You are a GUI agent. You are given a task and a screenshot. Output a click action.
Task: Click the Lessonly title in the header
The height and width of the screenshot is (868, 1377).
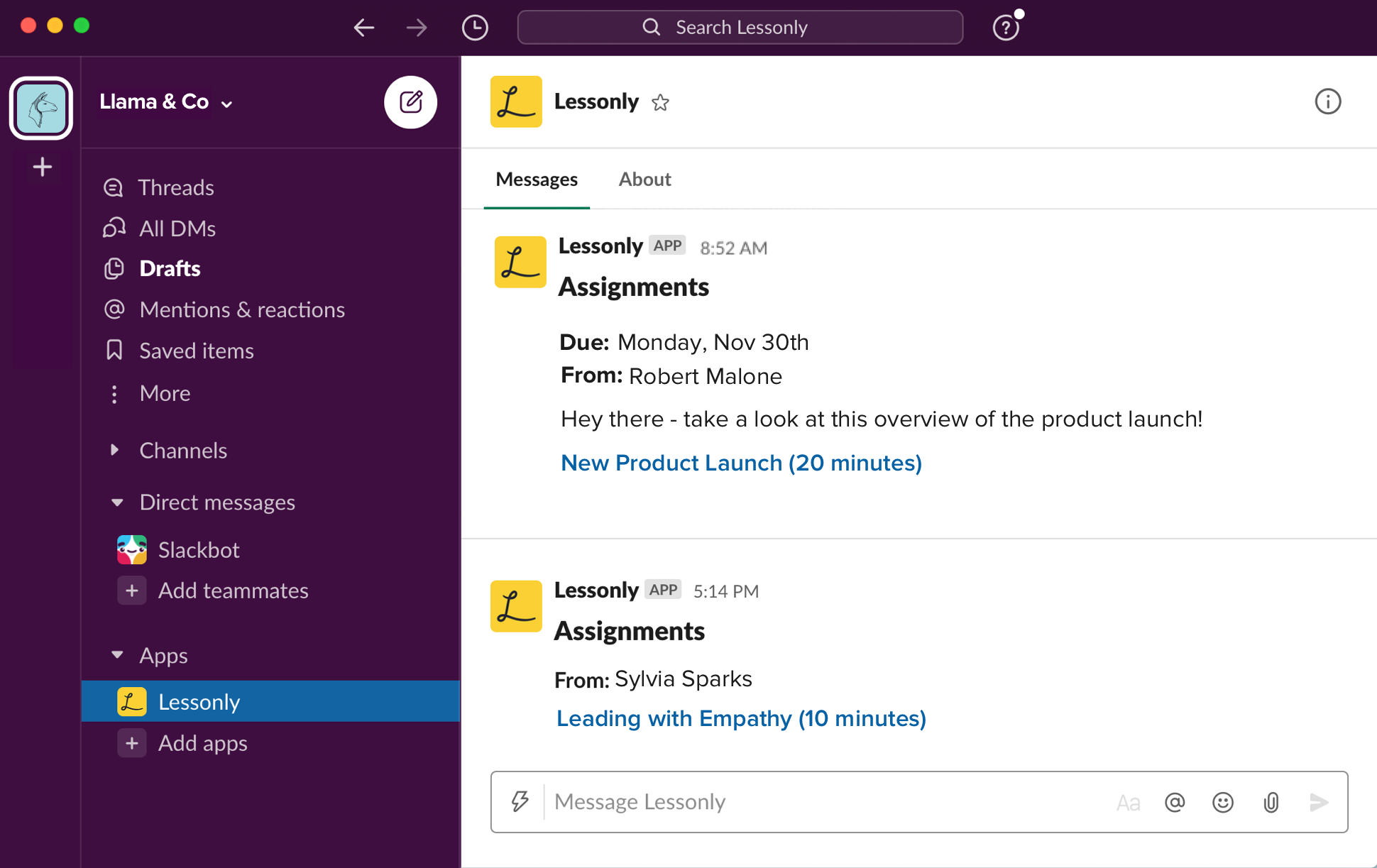pos(596,101)
